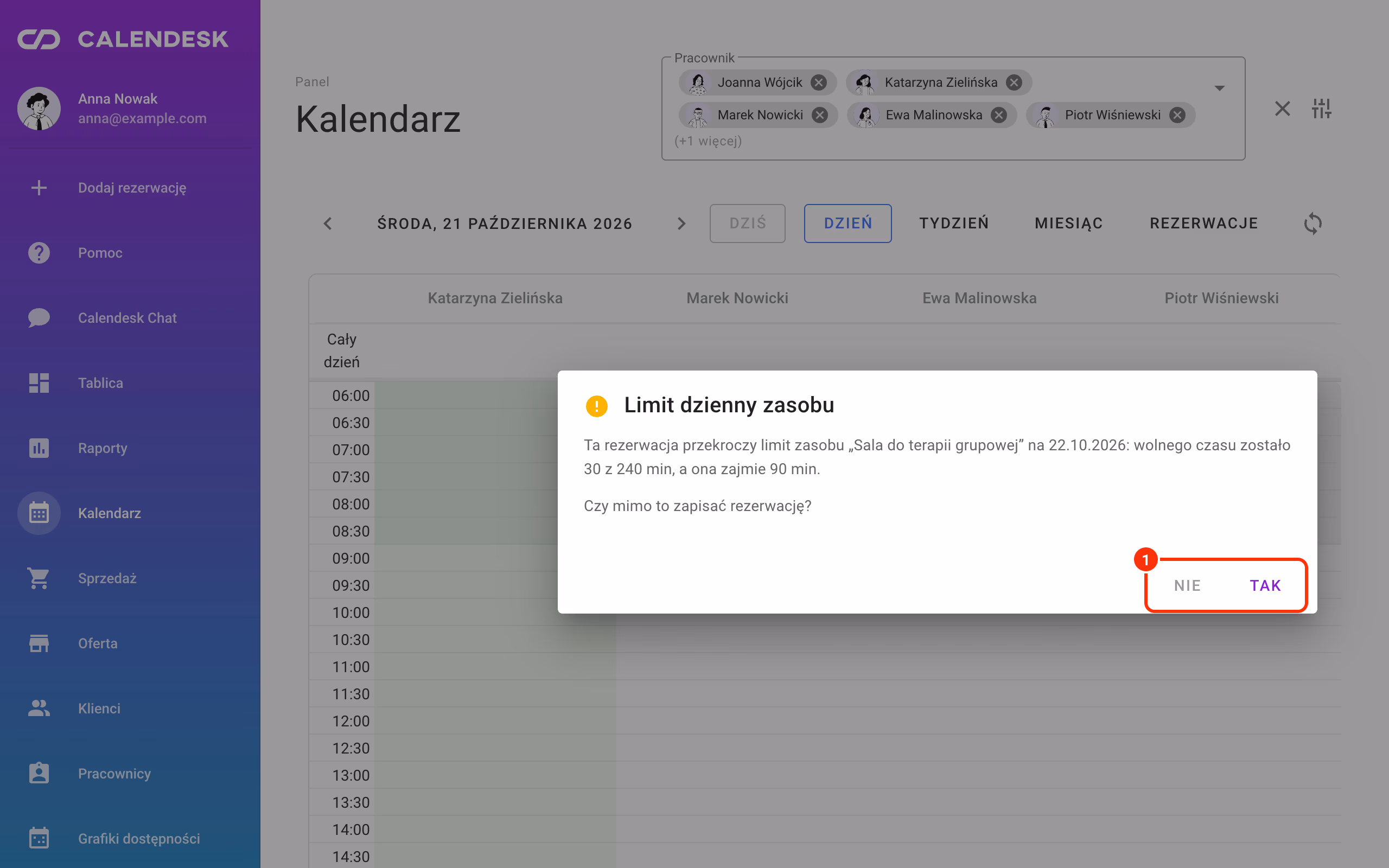Click the Tablica dashboard icon
Image resolution: width=1389 pixels, height=868 pixels.
[39, 383]
